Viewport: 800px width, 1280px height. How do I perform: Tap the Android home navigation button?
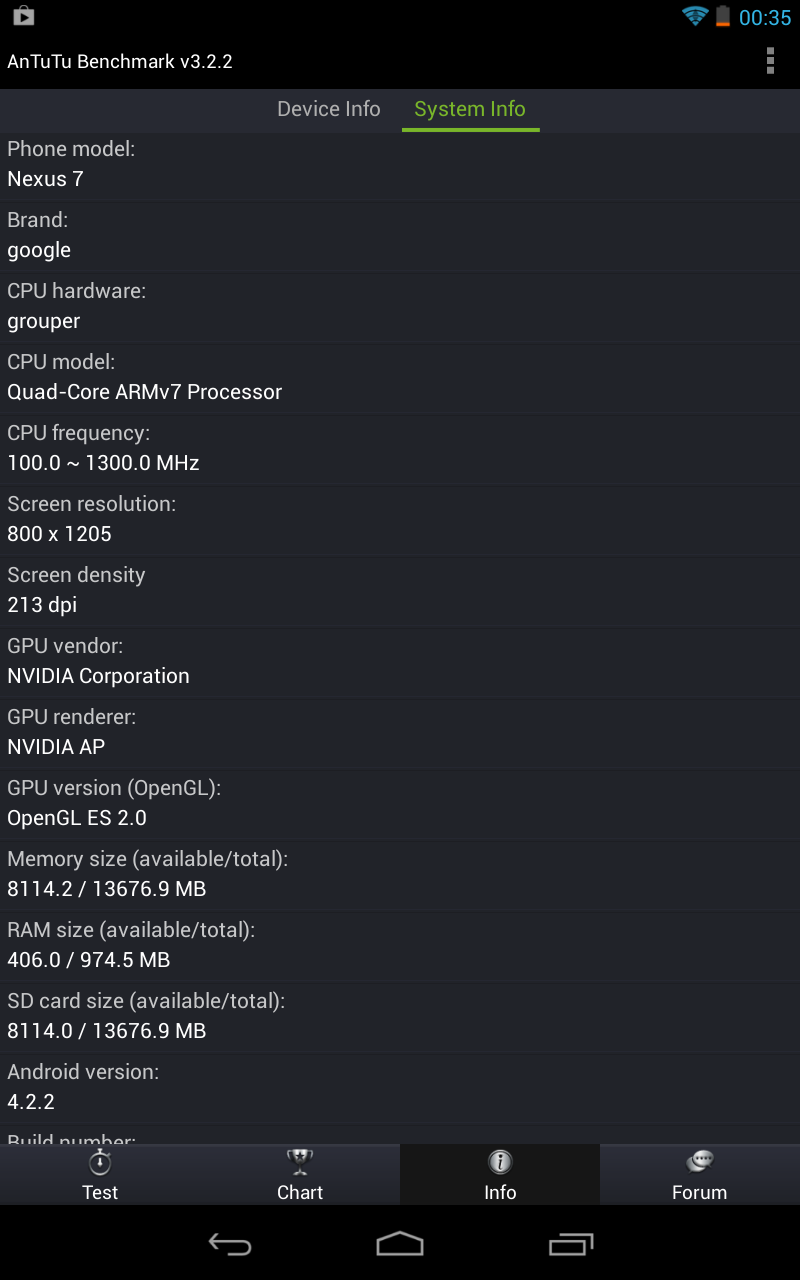[x=400, y=1243]
